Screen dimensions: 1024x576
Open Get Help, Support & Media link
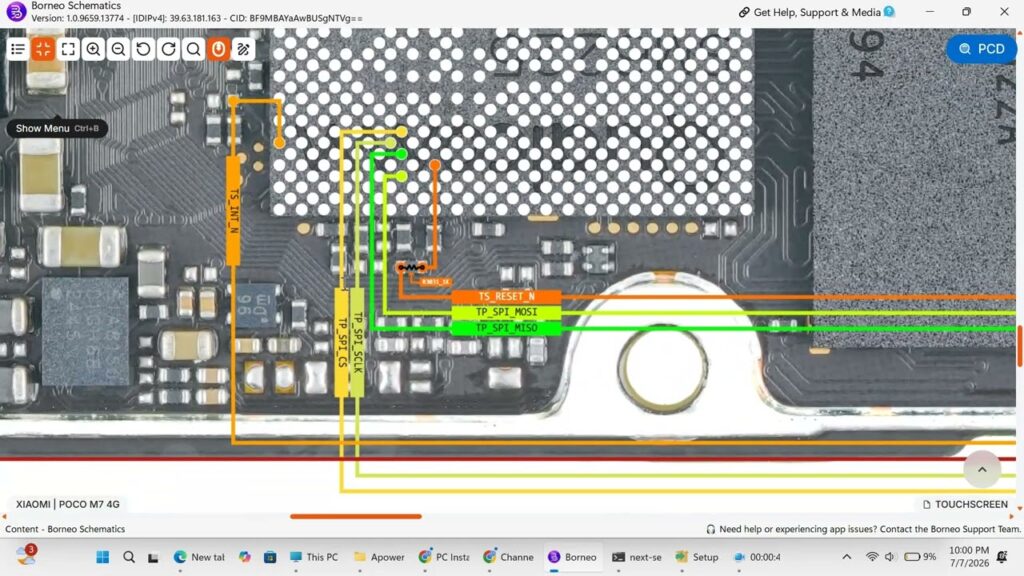[x=816, y=12]
